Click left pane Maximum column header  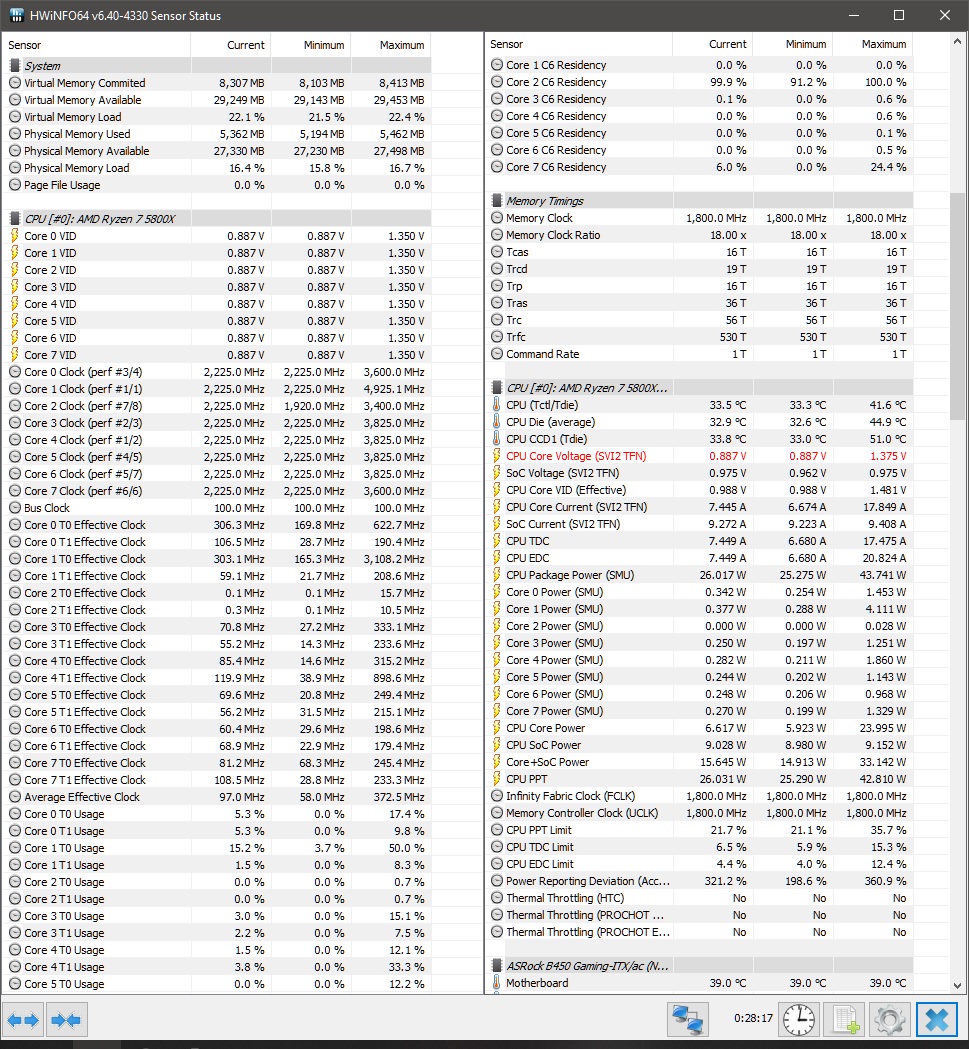pyautogui.click(x=391, y=45)
